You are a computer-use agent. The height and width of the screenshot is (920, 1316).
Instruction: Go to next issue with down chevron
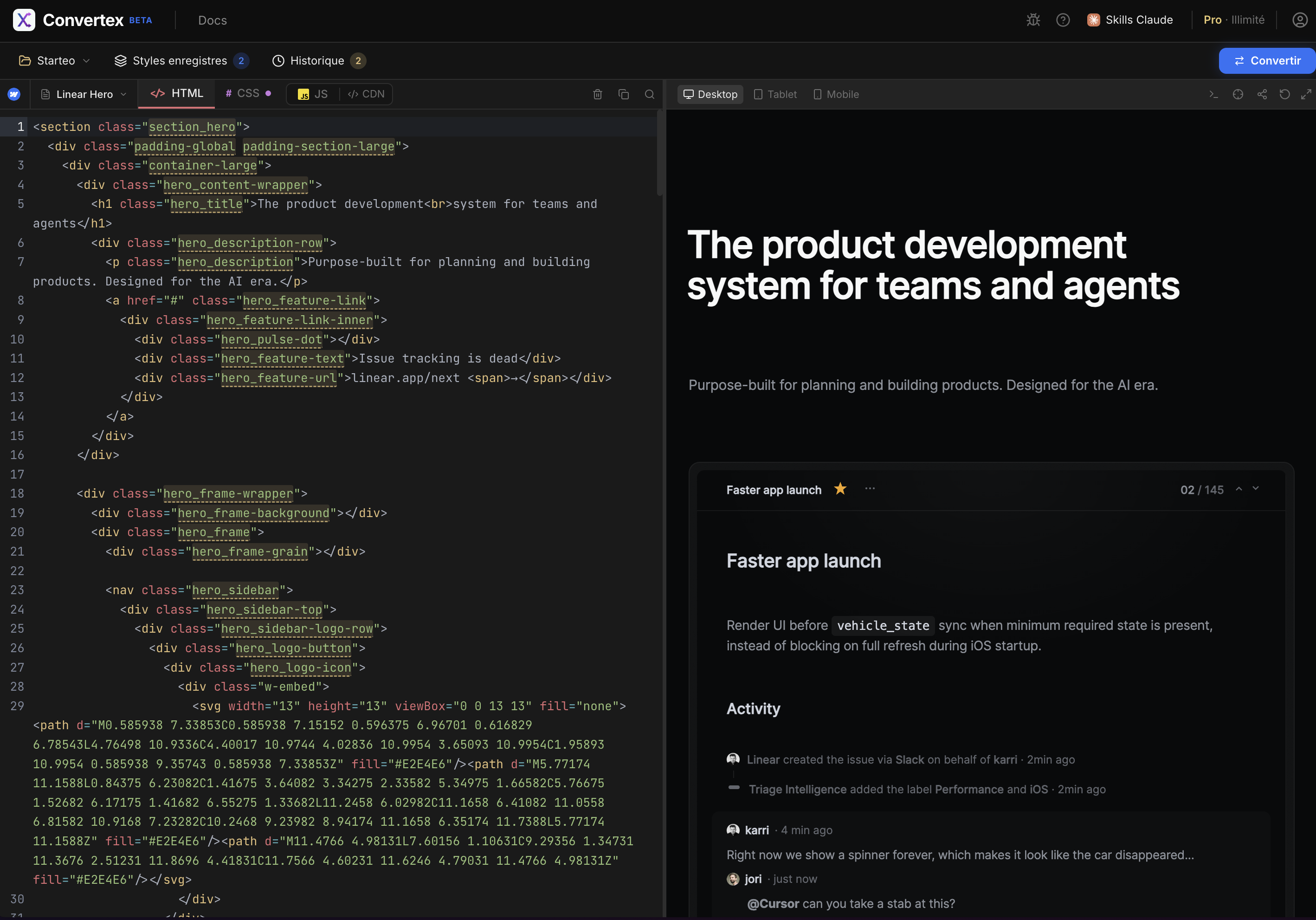tap(1256, 489)
